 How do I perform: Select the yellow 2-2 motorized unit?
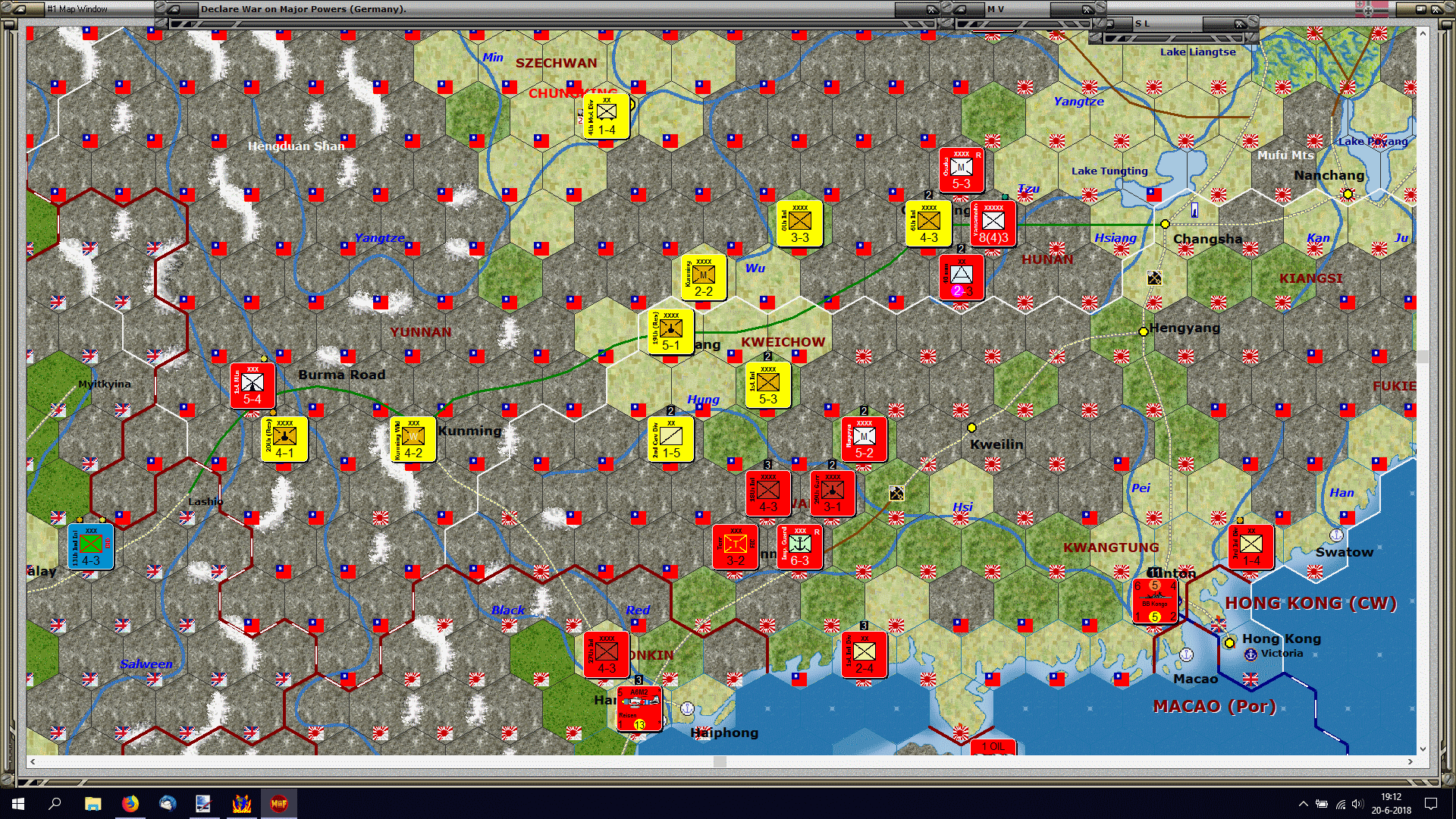click(703, 278)
